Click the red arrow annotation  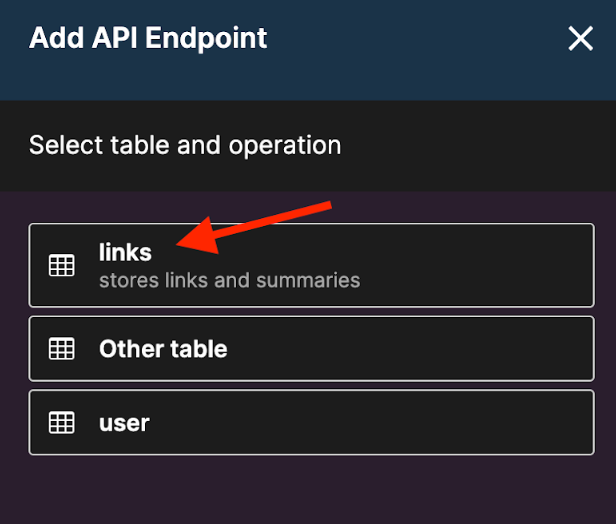tap(254, 228)
